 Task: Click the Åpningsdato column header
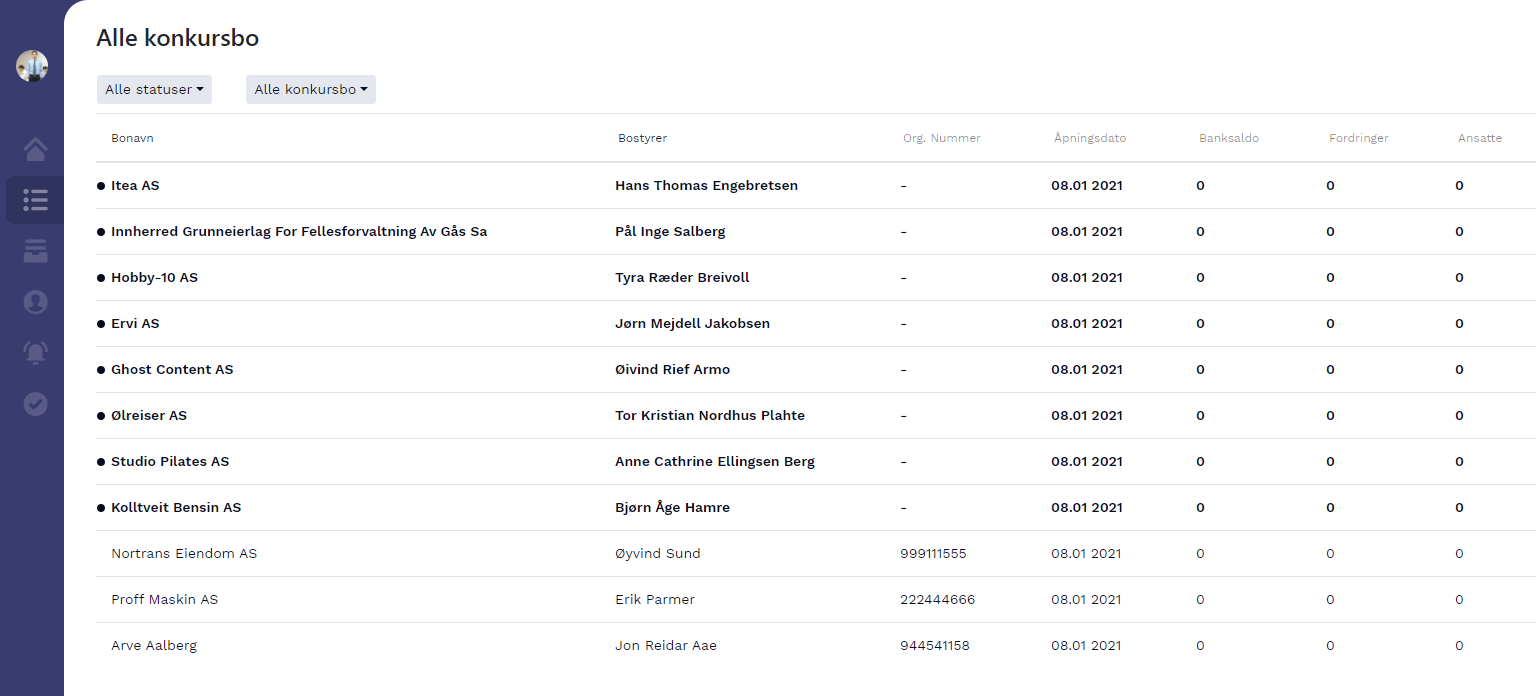tap(1089, 138)
